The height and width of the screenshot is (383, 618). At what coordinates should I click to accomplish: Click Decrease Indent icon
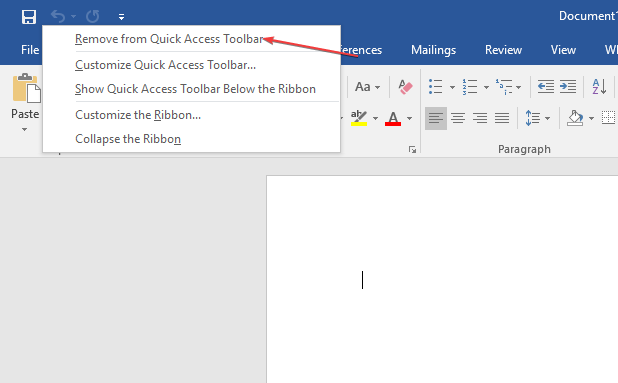click(x=546, y=87)
